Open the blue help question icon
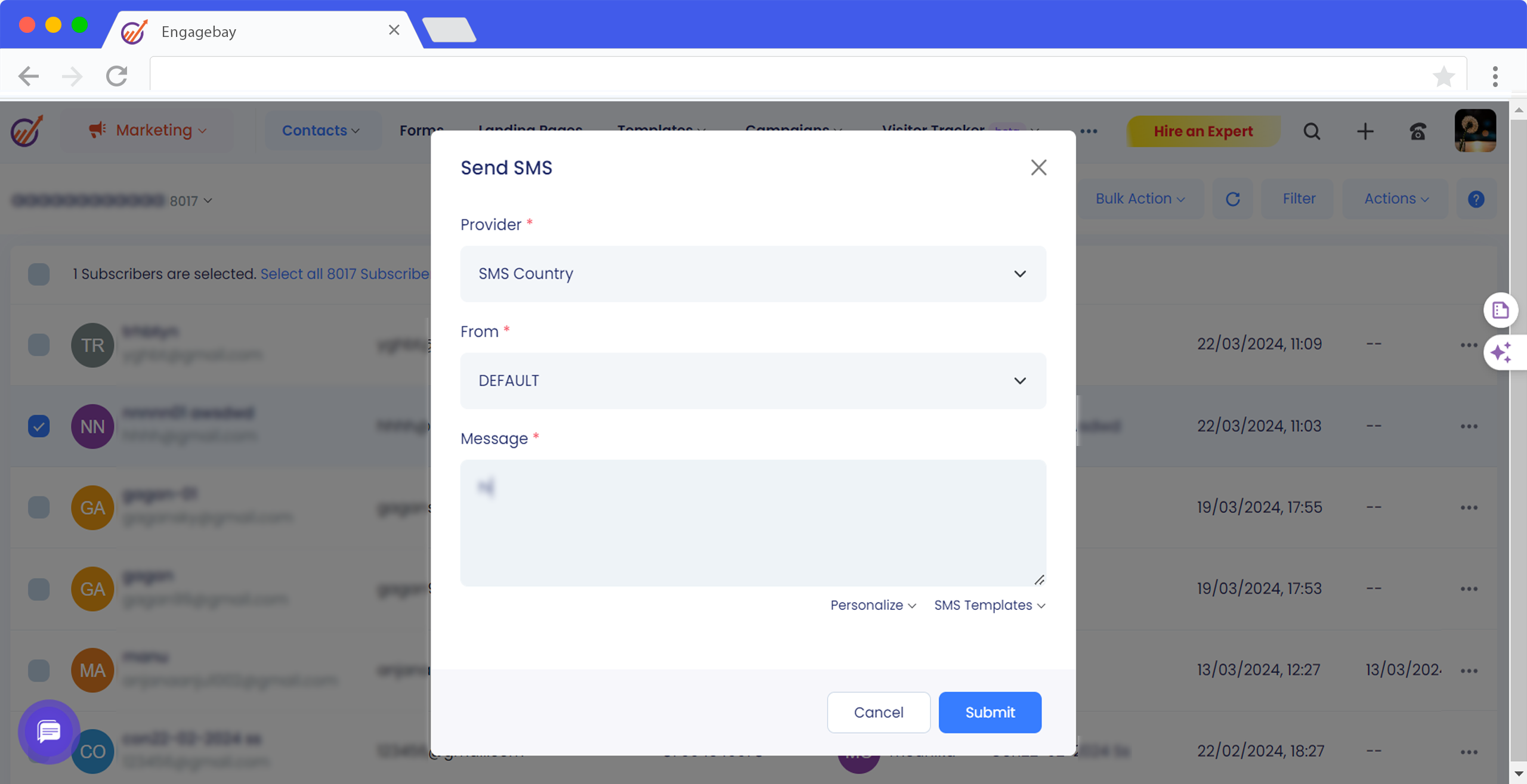Screen dimensions: 1527x784 point(1476,199)
